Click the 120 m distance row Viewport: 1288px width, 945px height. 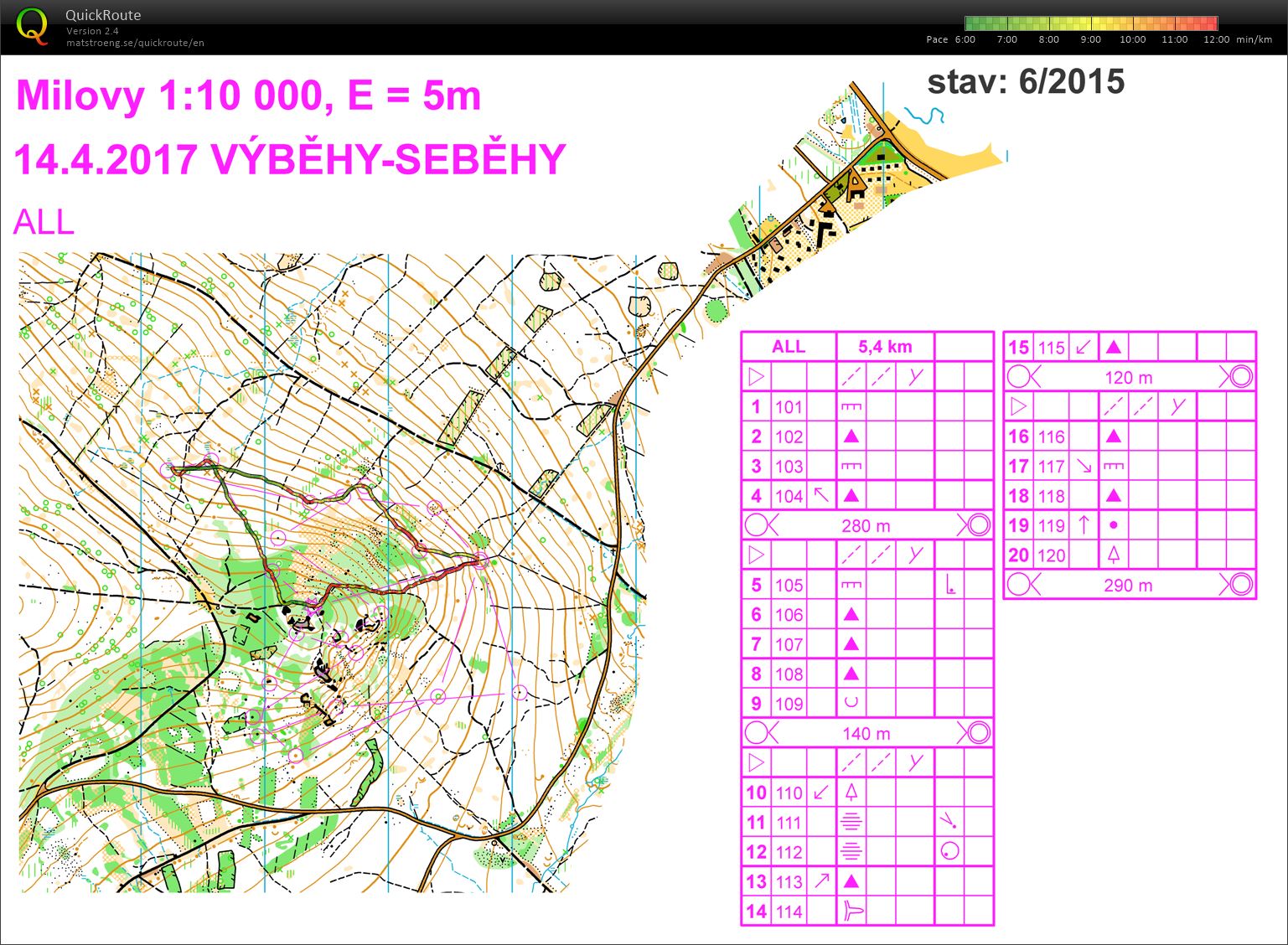click(x=1130, y=377)
